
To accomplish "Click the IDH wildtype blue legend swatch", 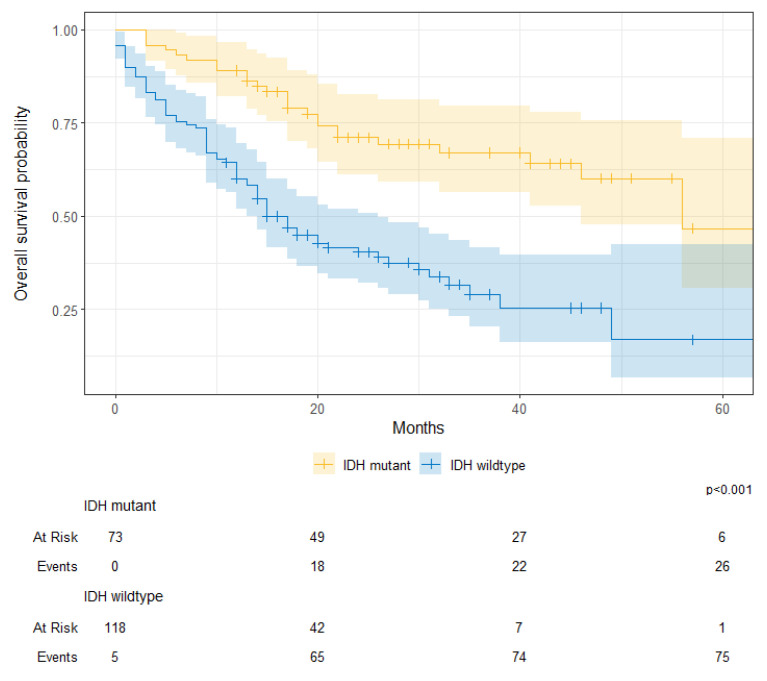I will coord(430,464).
